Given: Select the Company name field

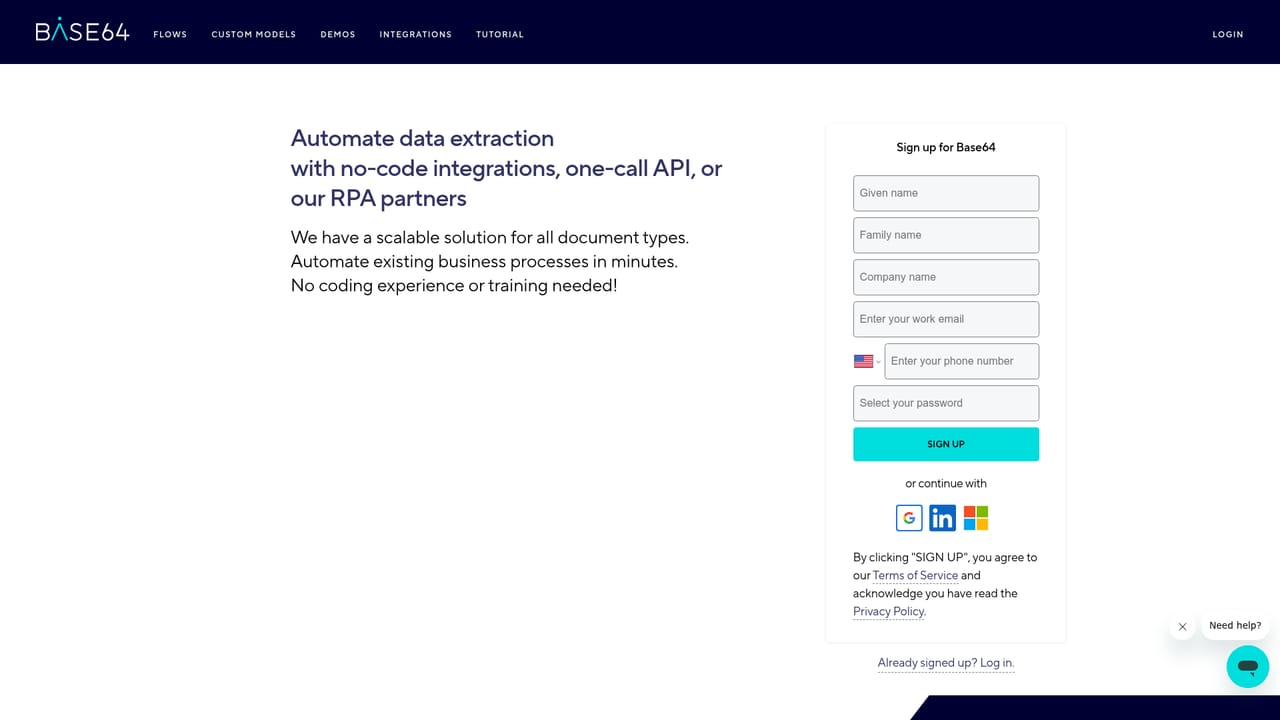Looking at the screenshot, I should [946, 277].
